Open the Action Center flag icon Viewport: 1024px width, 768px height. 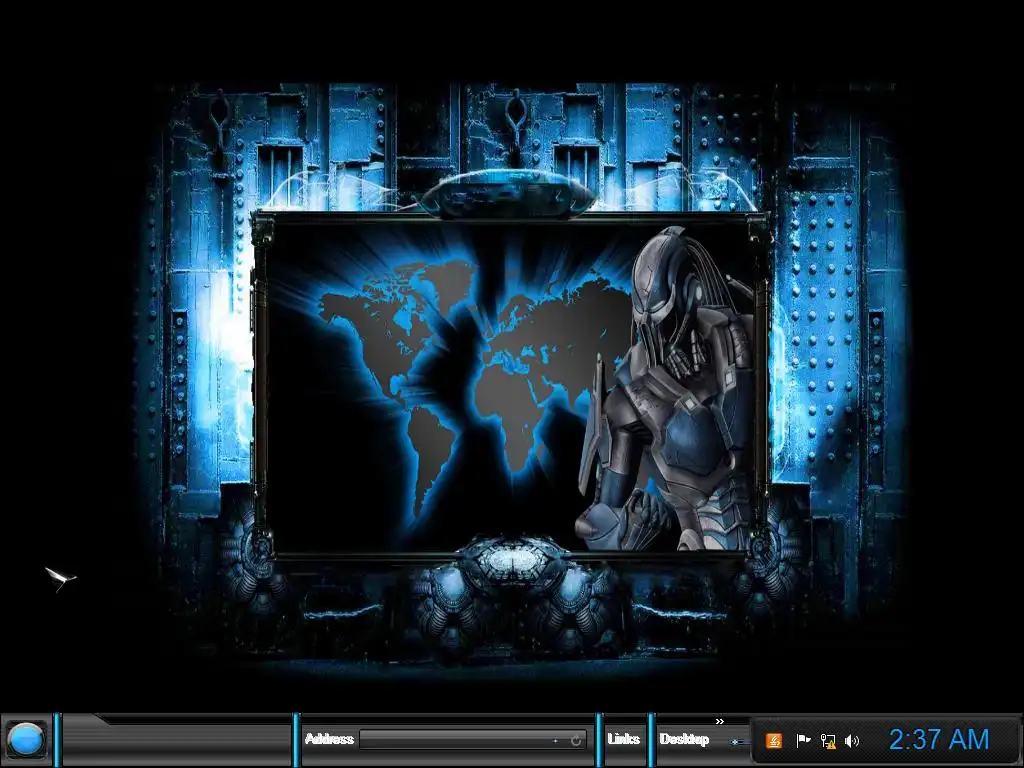803,741
